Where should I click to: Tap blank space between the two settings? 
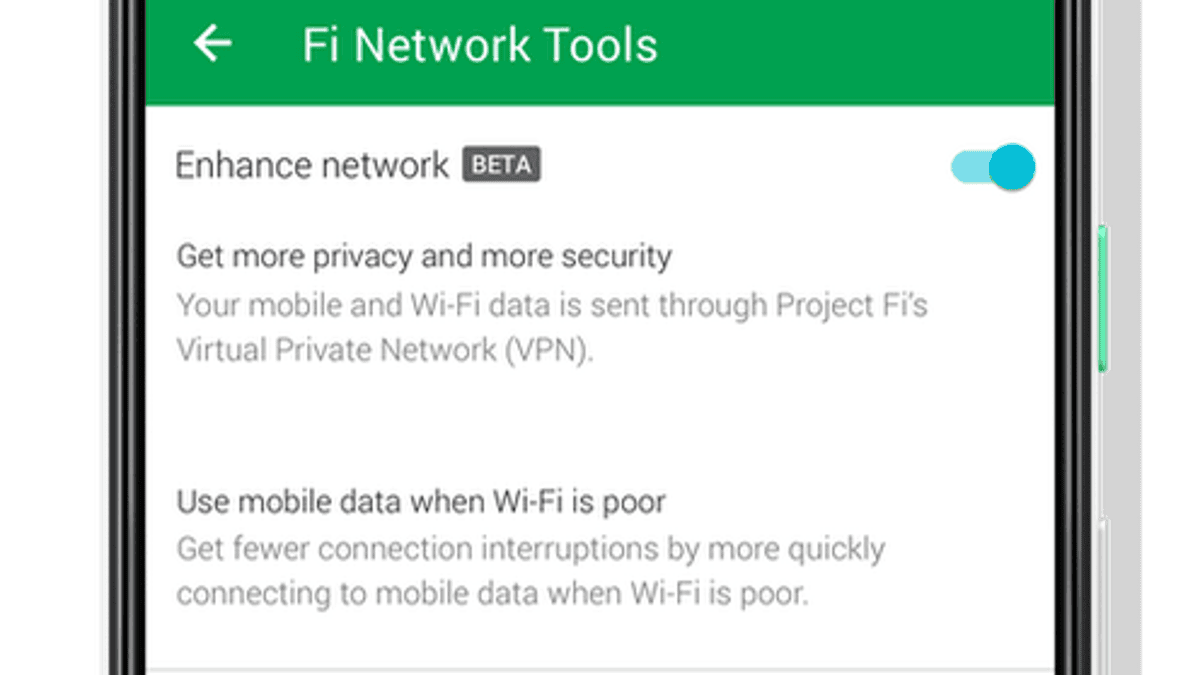[600, 427]
